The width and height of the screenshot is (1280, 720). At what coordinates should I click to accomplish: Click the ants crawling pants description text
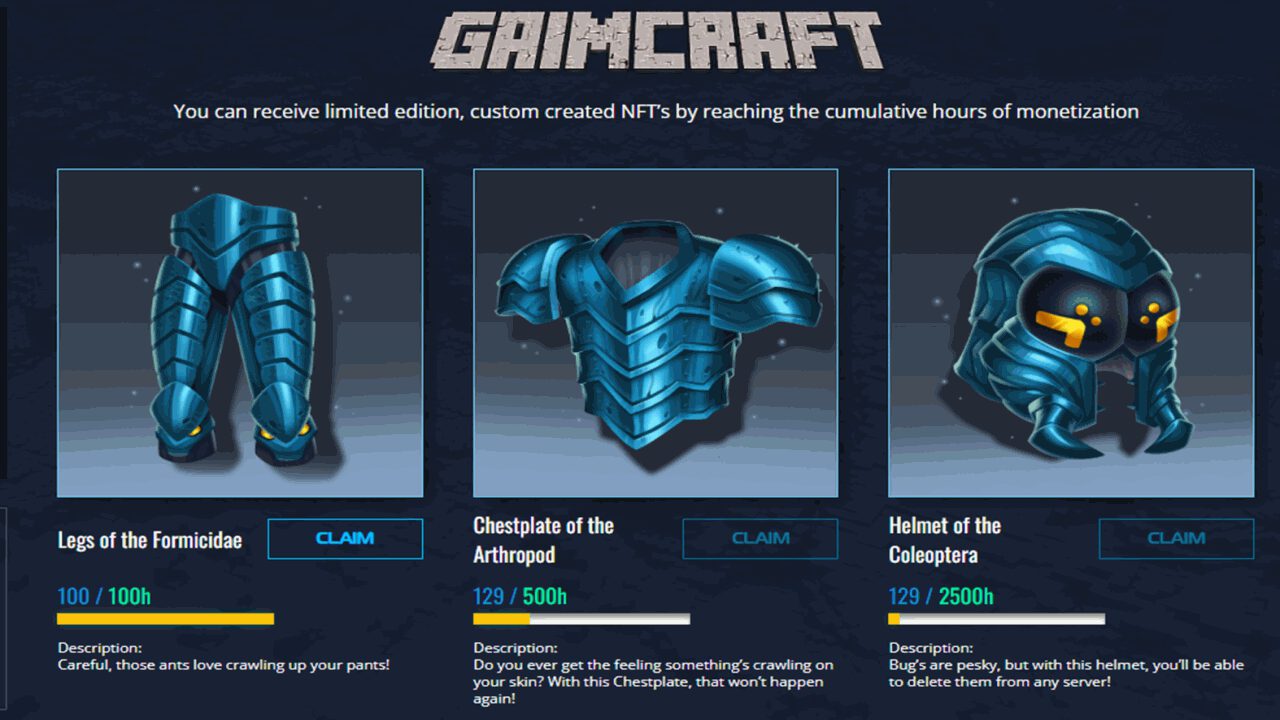click(x=223, y=665)
